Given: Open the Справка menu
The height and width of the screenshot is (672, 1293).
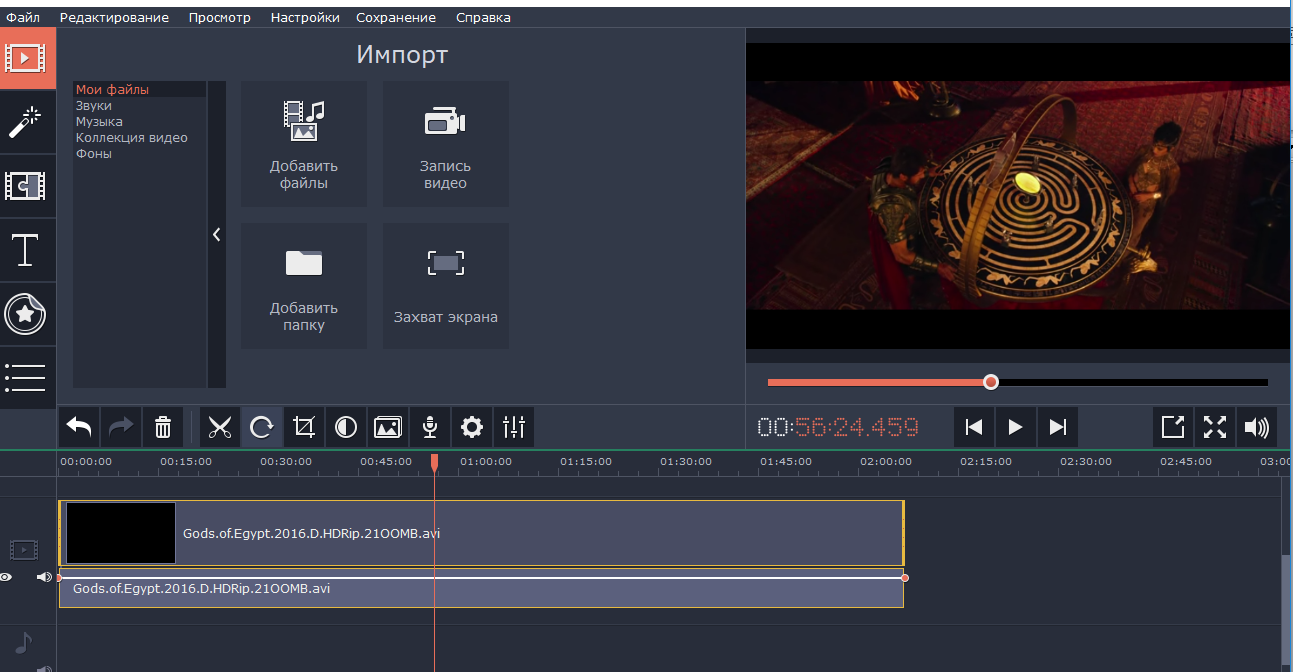Looking at the screenshot, I should click(x=483, y=17).
